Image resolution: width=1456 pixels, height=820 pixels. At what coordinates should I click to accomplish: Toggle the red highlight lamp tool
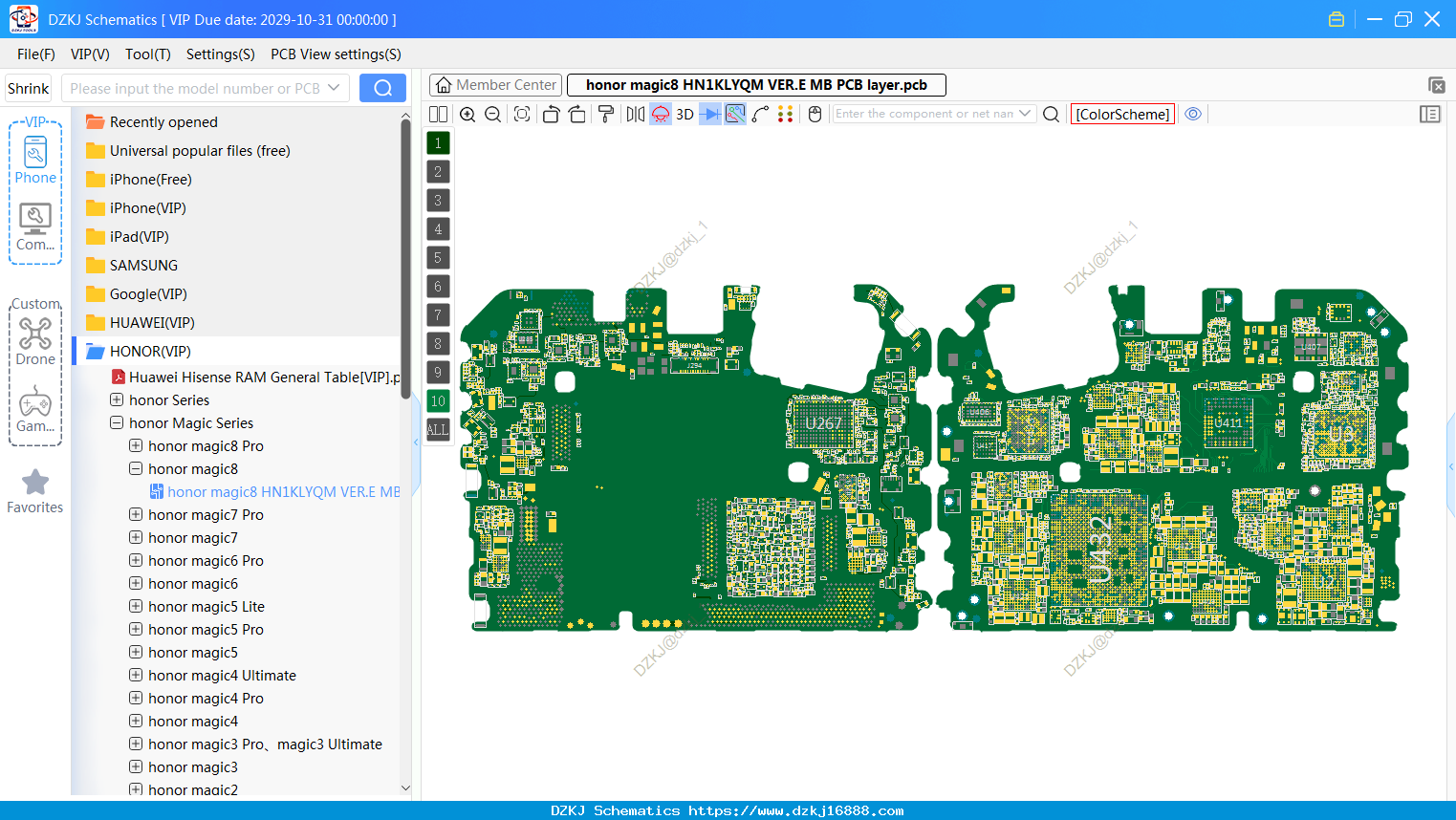(x=661, y=114)
